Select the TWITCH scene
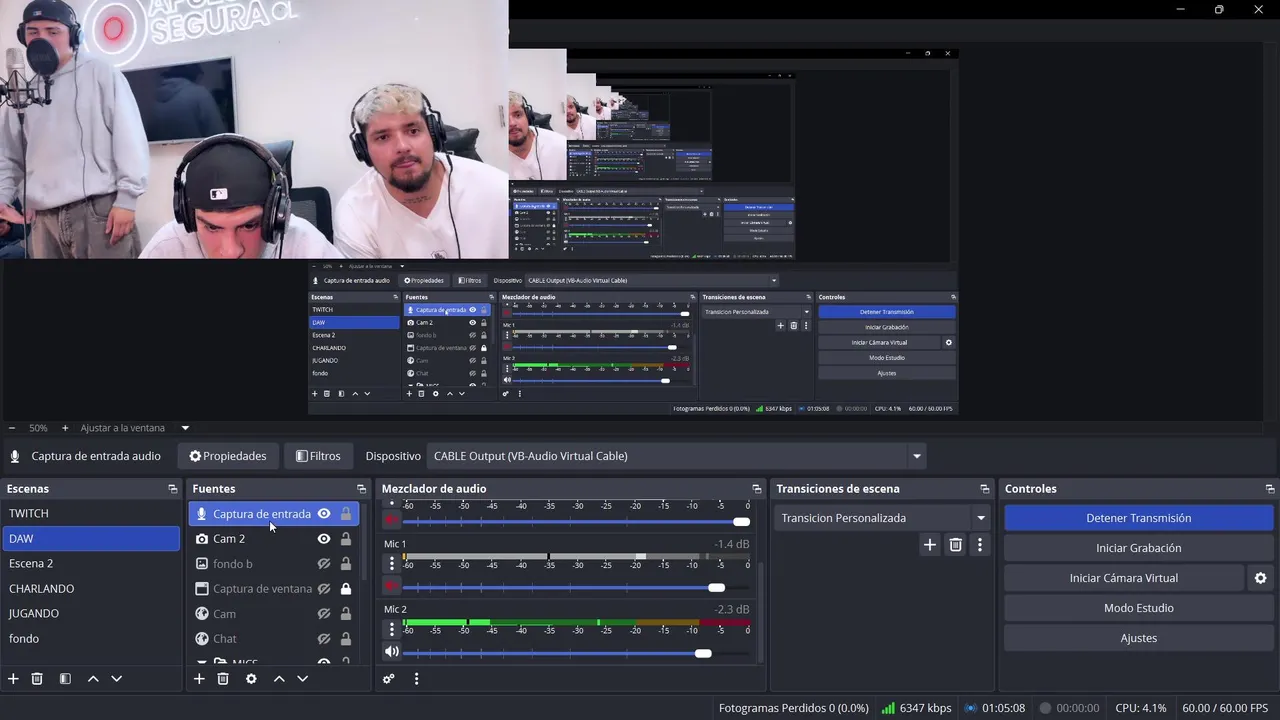1280x720 pixels. pyautogui.click(x=90, y=513)
